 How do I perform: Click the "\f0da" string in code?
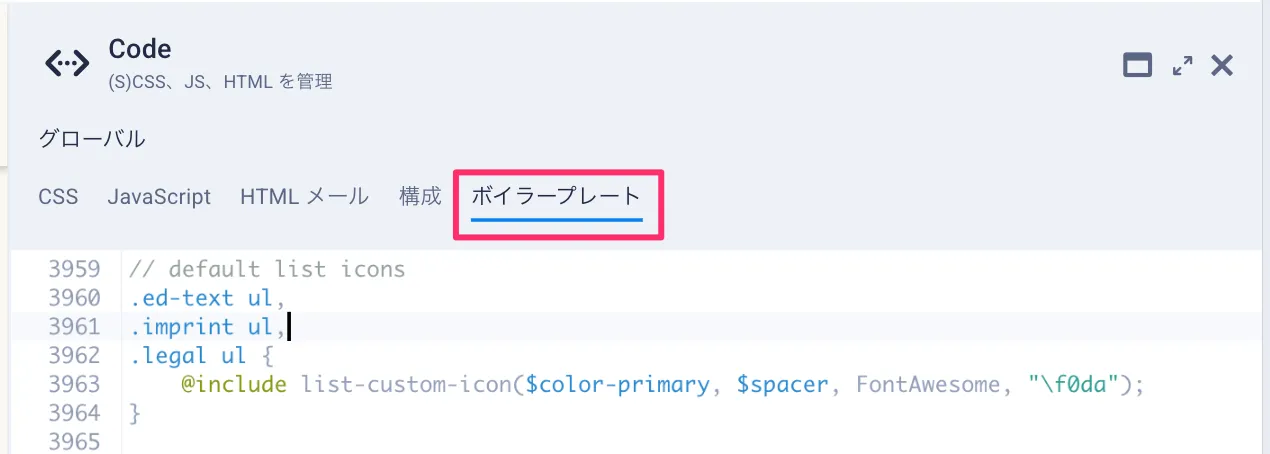click(x=1076, y=384)
